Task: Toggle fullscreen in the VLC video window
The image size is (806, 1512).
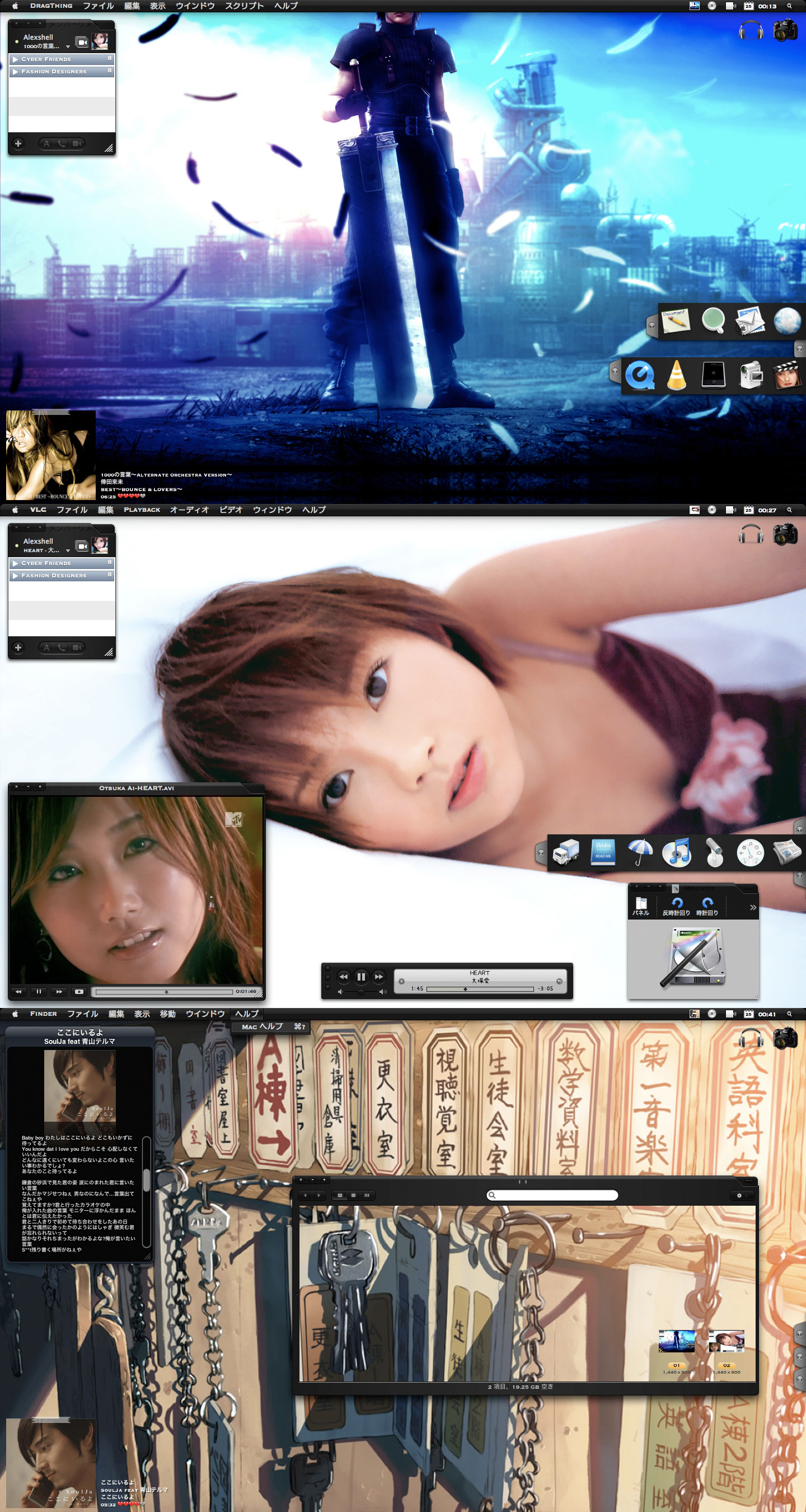Action: click(78, 991)
